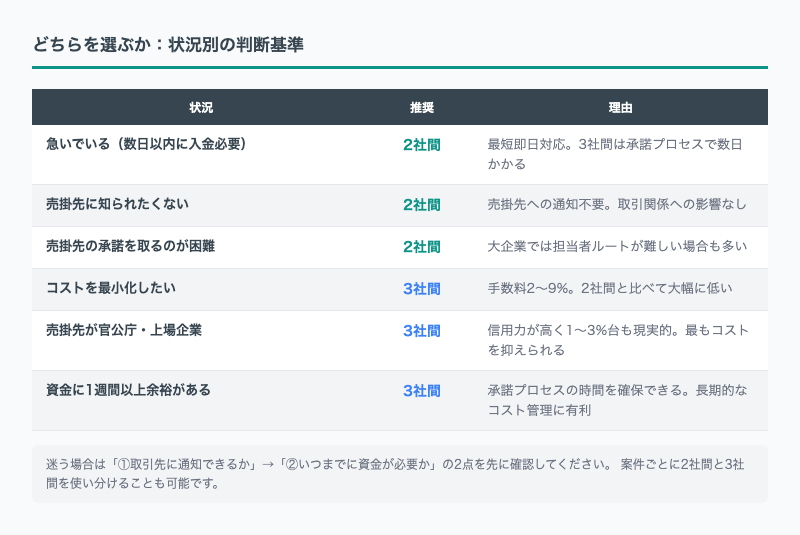Click the 状況 column header

(201, 107)
